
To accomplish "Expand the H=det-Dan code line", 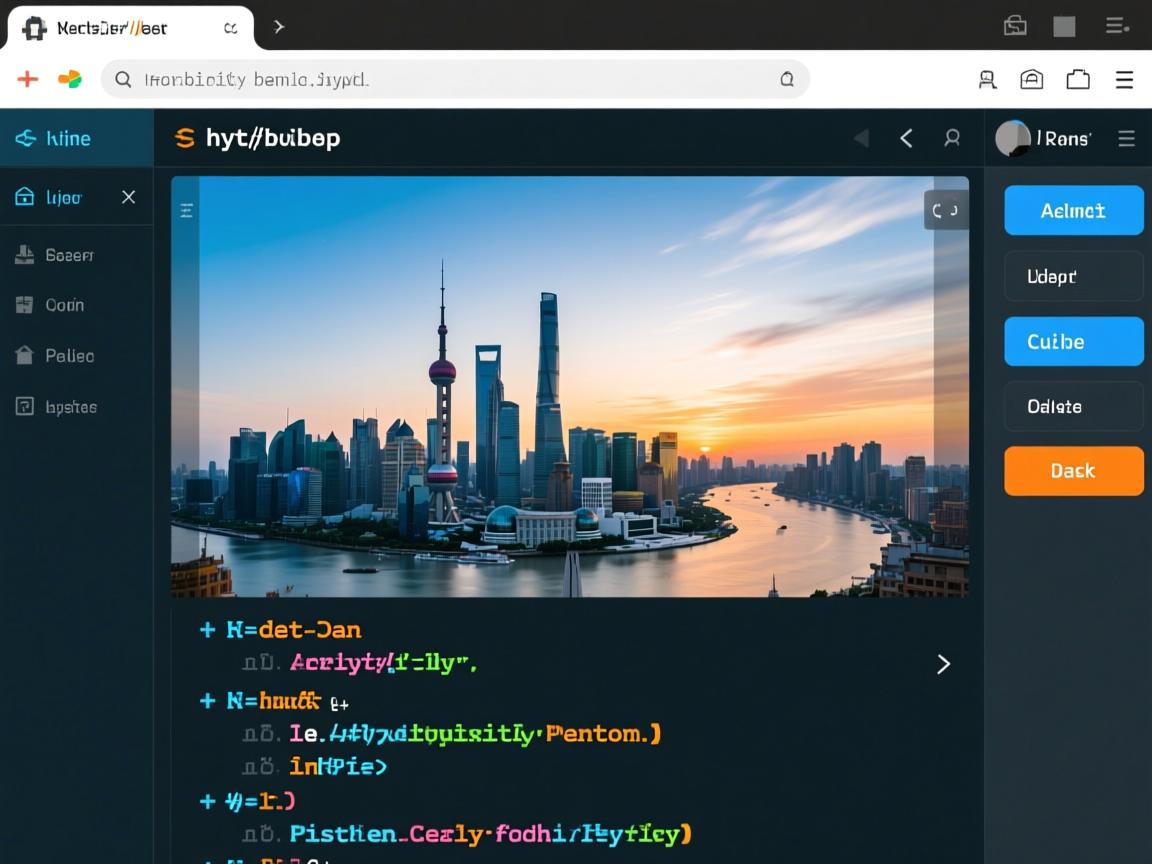I will (208, 630).
